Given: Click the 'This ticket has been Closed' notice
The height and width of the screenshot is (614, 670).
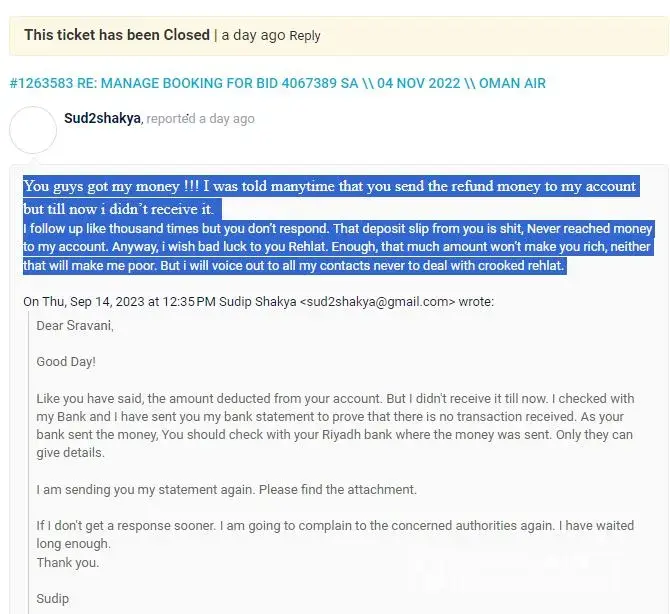Looking at the screenshot, I should pos(116,35).
